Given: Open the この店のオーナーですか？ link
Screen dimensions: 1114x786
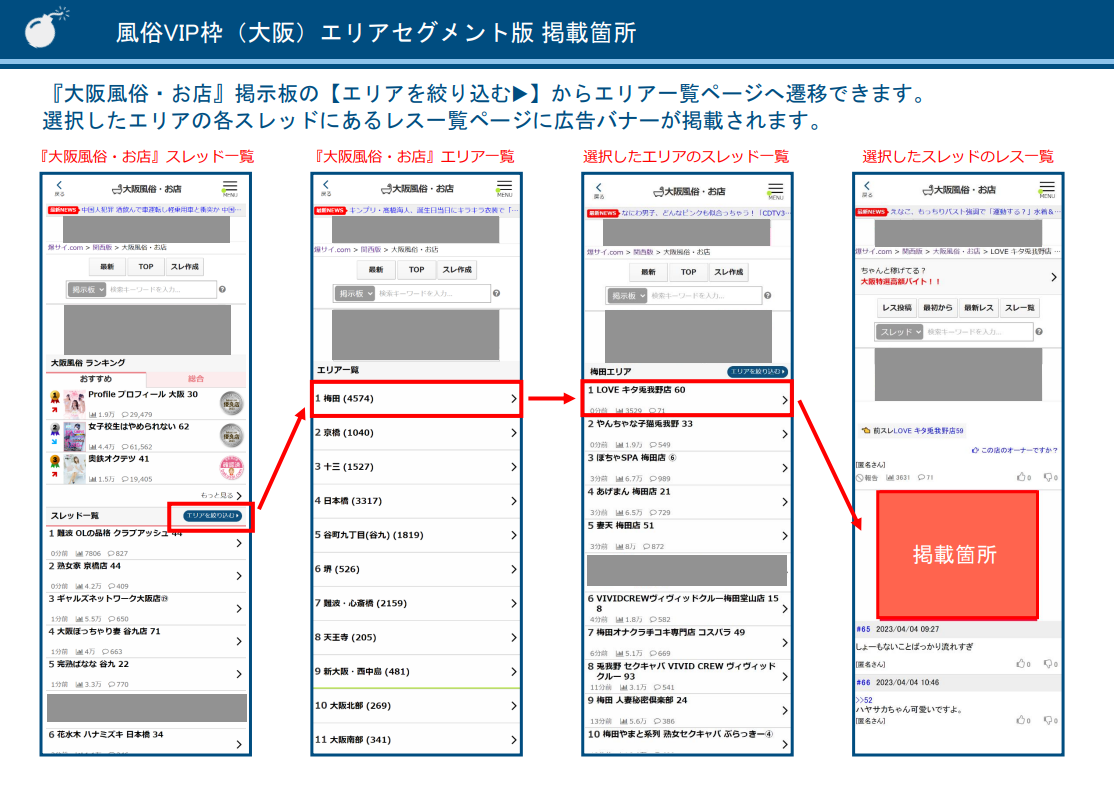Looking at the screenshot, I should pyautogui.click(x=1014, y=450).
